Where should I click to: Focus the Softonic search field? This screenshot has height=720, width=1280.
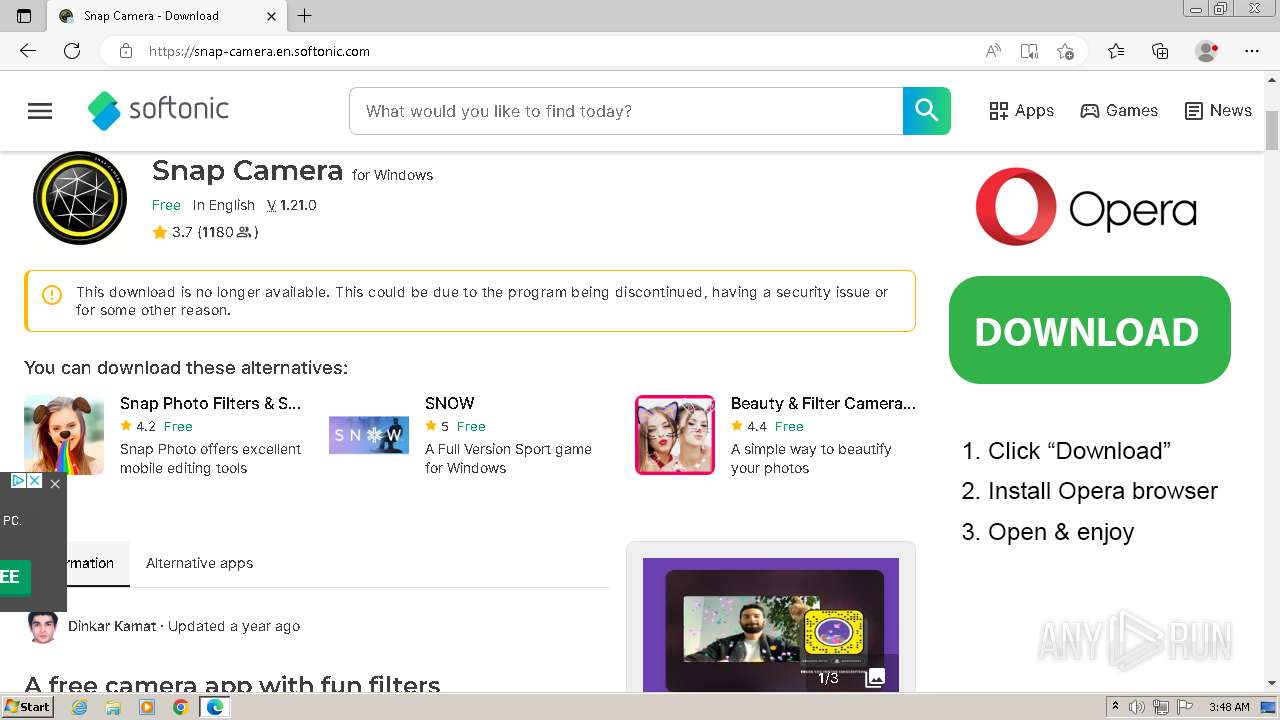(626, 111)
